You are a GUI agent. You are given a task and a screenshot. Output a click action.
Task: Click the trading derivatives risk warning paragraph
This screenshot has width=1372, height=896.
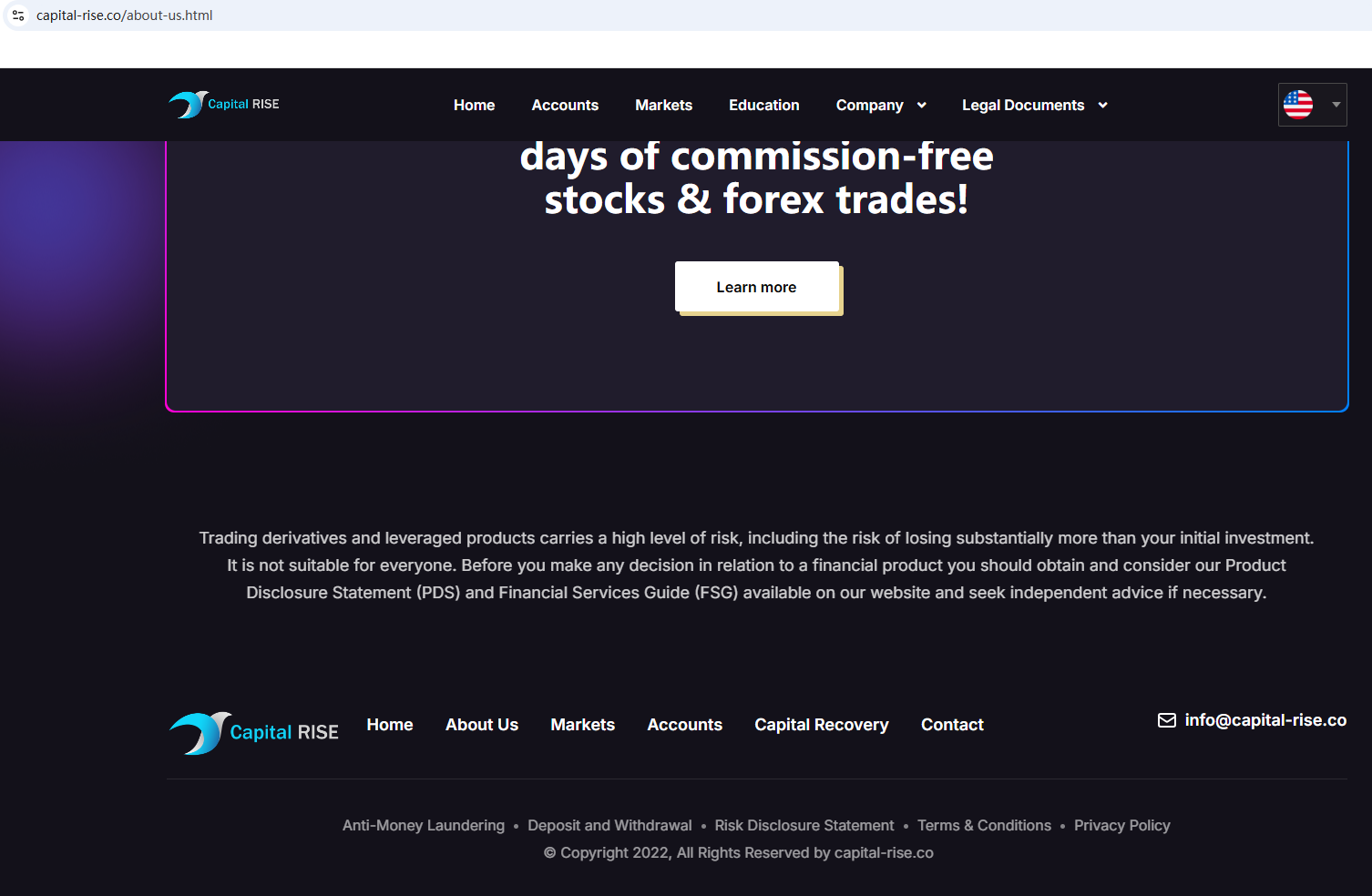coord(757,565)
